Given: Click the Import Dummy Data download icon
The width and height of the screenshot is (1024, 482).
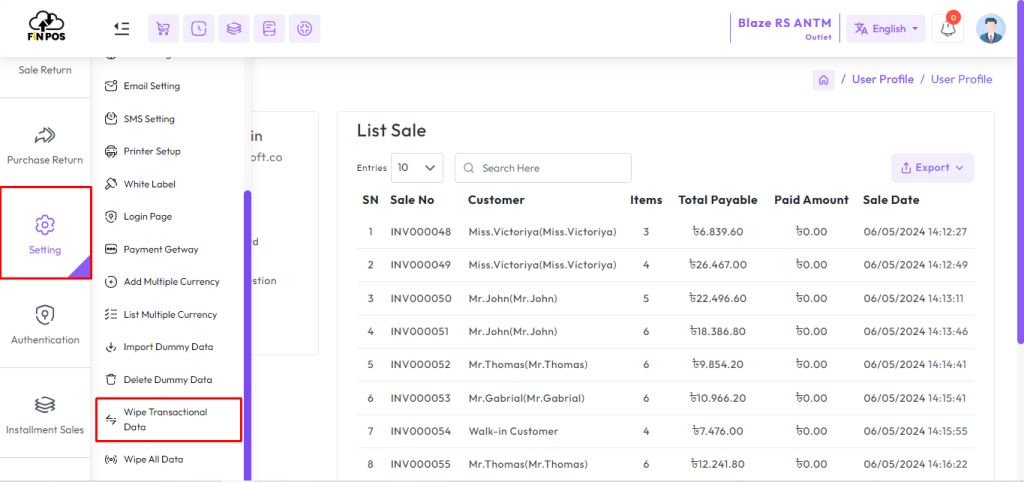Looking at the screenshot, I should 111,347.
